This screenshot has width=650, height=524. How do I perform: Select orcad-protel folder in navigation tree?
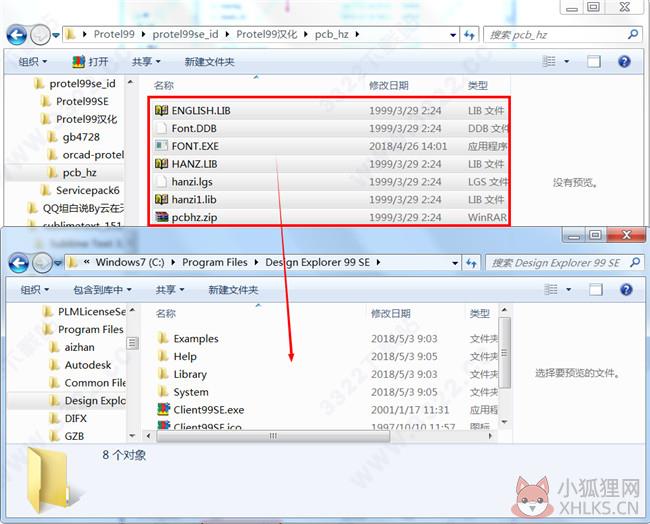point(86,155)
